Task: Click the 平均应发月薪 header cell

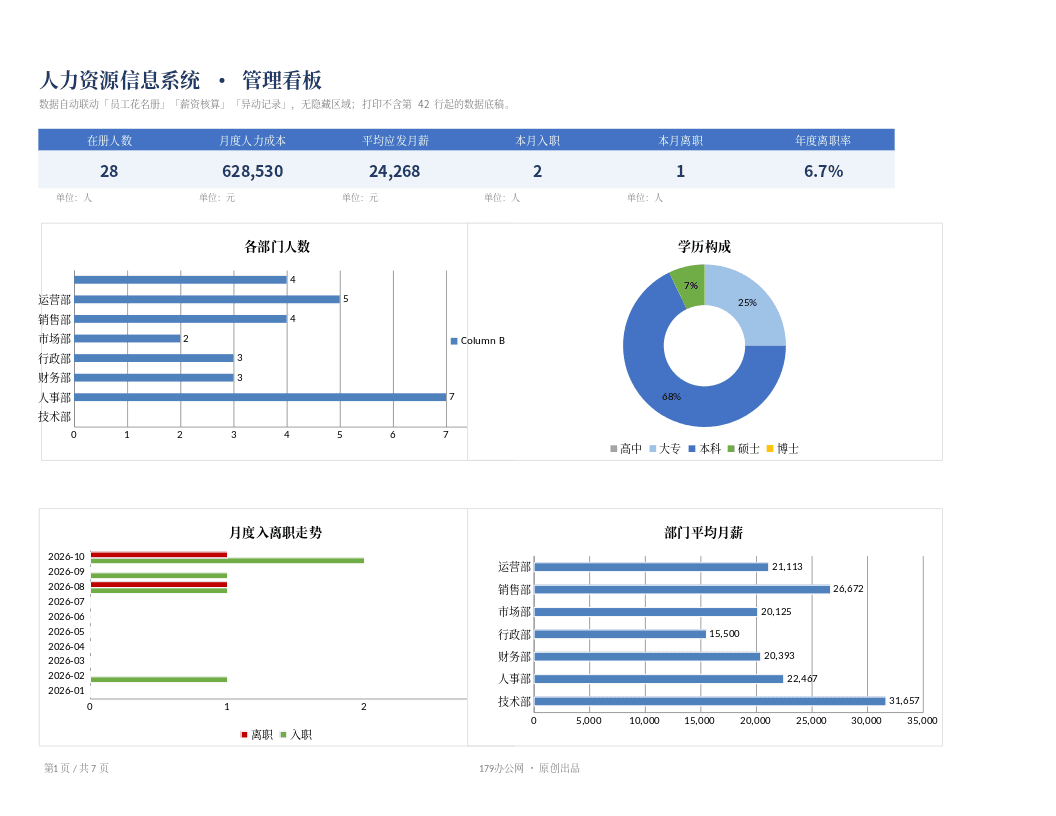Action: pyautogui.click(x=395, y=140)
